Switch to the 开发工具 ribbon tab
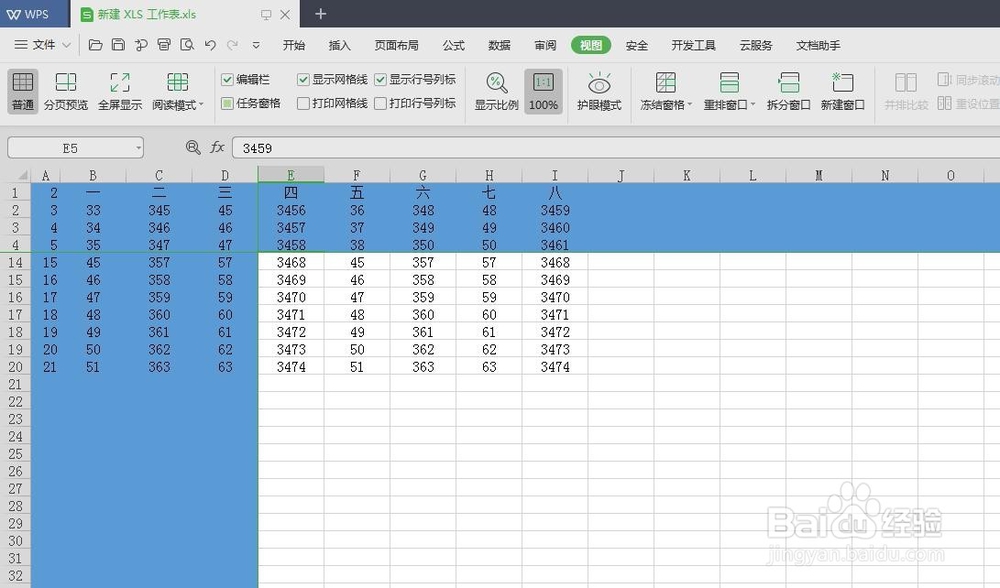Viewport: 1000px width, 588px height. pos(694,45)
